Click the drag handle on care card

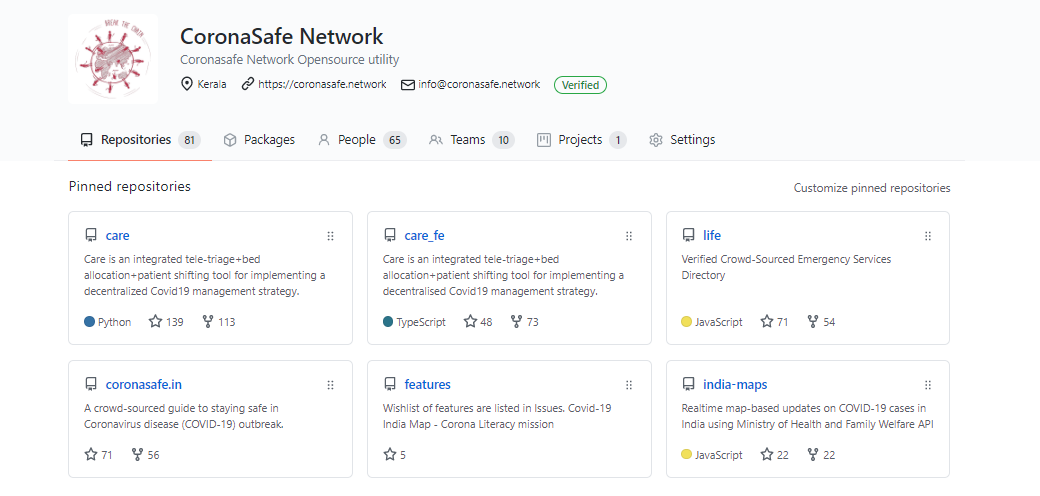coord(330,236)
